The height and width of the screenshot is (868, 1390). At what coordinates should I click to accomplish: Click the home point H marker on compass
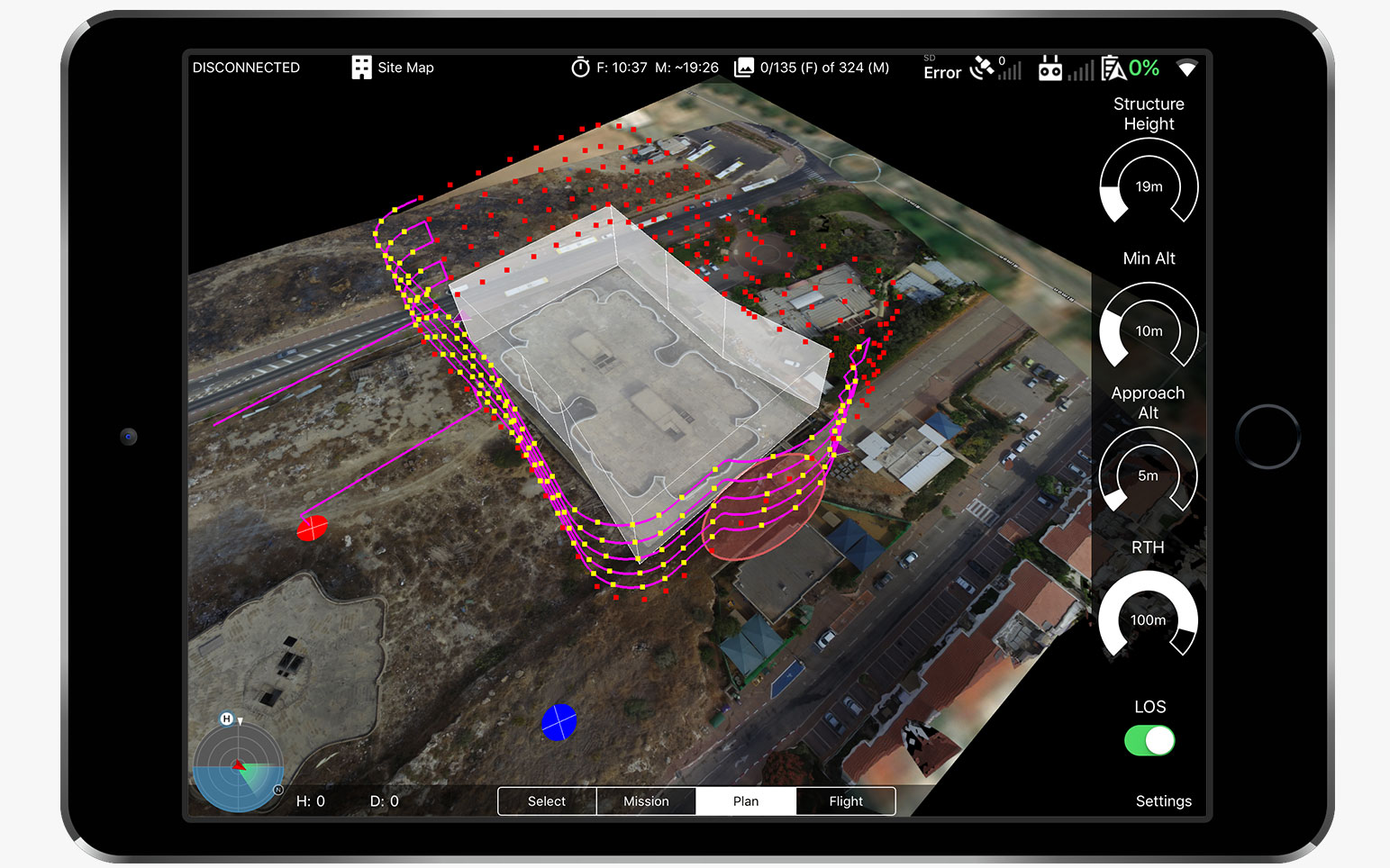click(227, 719)
